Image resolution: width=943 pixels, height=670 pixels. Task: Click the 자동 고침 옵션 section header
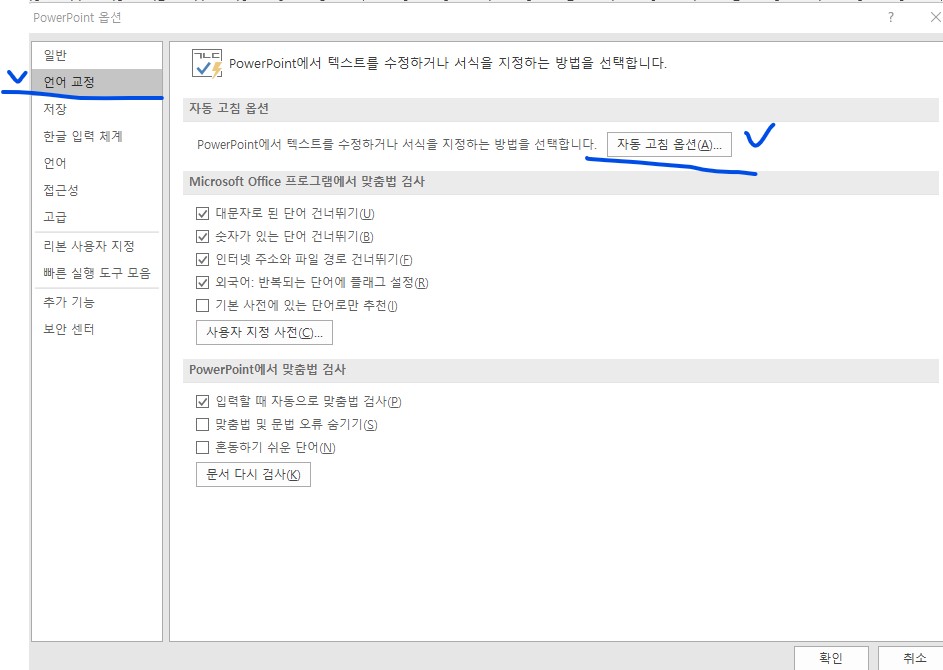click(x=229, y=108)
